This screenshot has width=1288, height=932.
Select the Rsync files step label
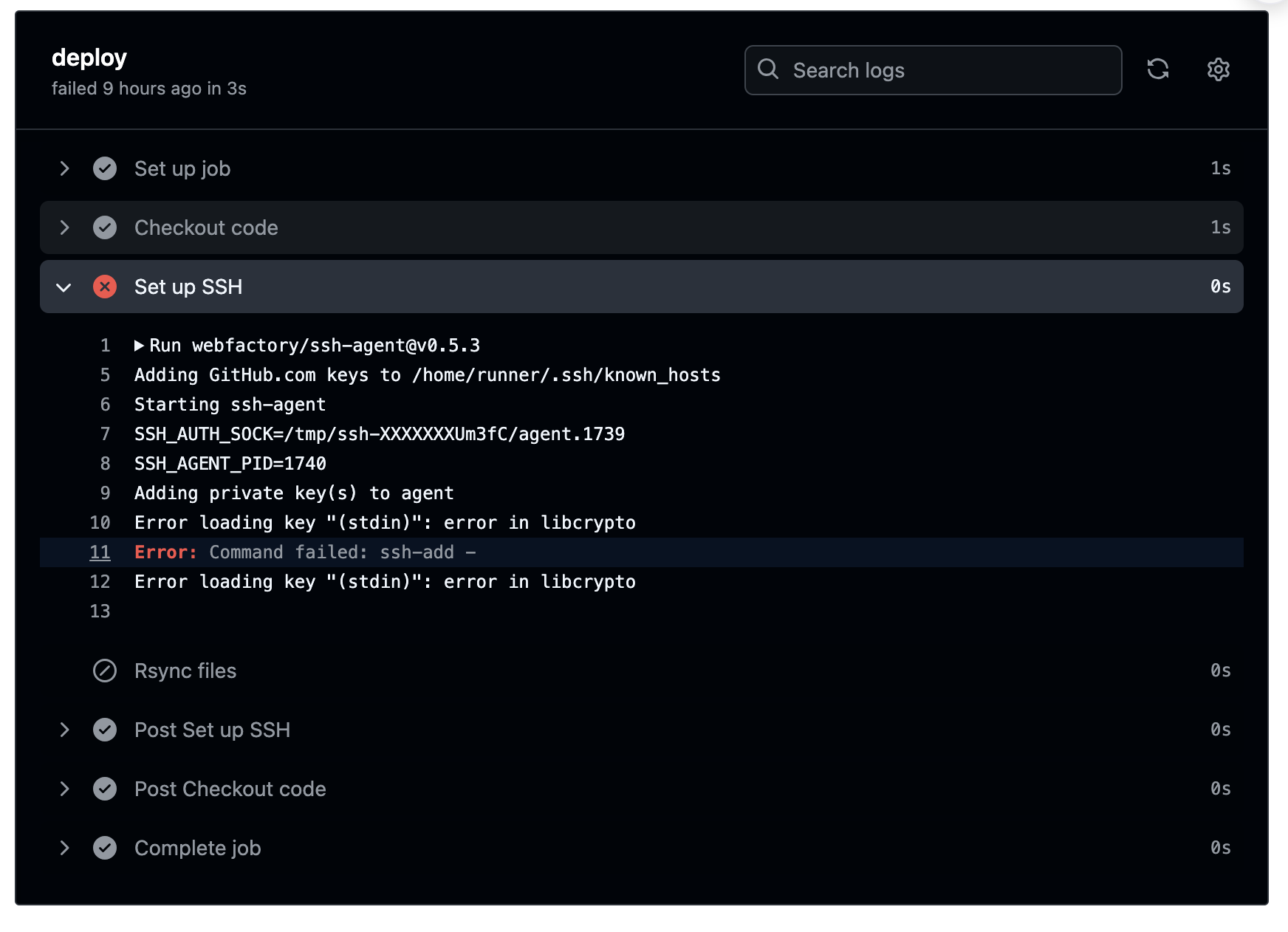point(185,671)
